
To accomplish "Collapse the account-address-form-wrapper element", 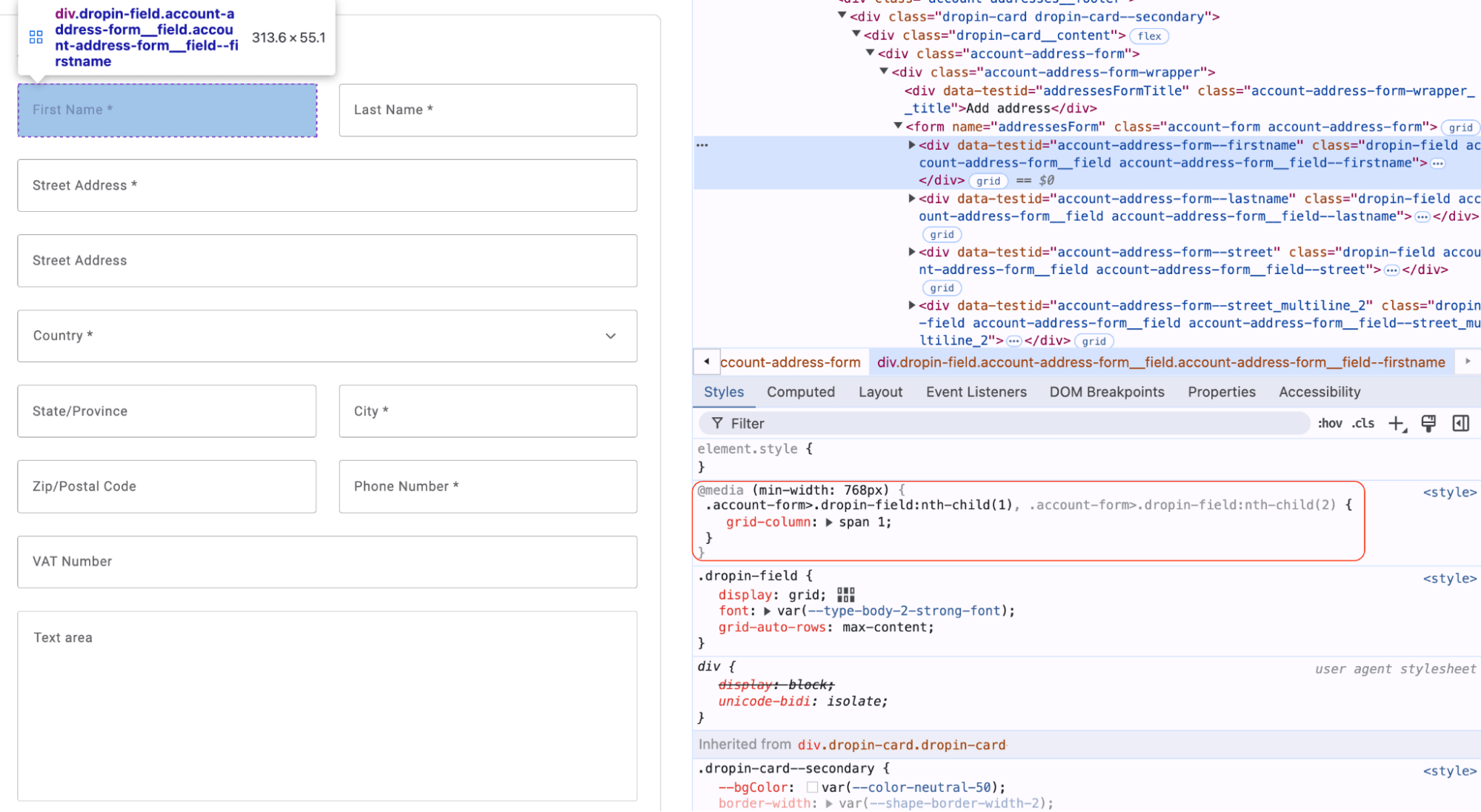I will pos(882,72).
